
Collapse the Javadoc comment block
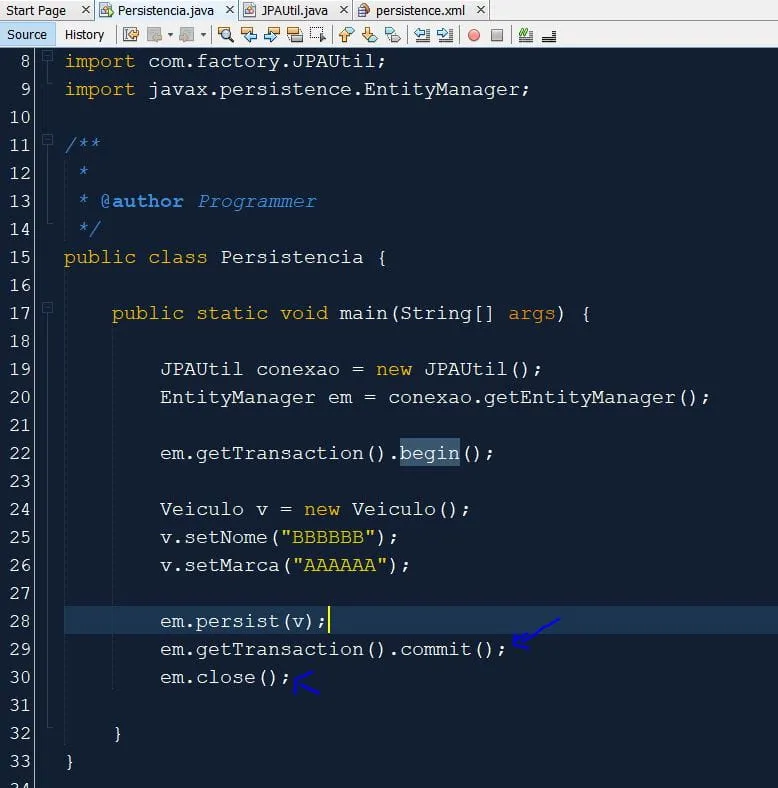point(47,145)
